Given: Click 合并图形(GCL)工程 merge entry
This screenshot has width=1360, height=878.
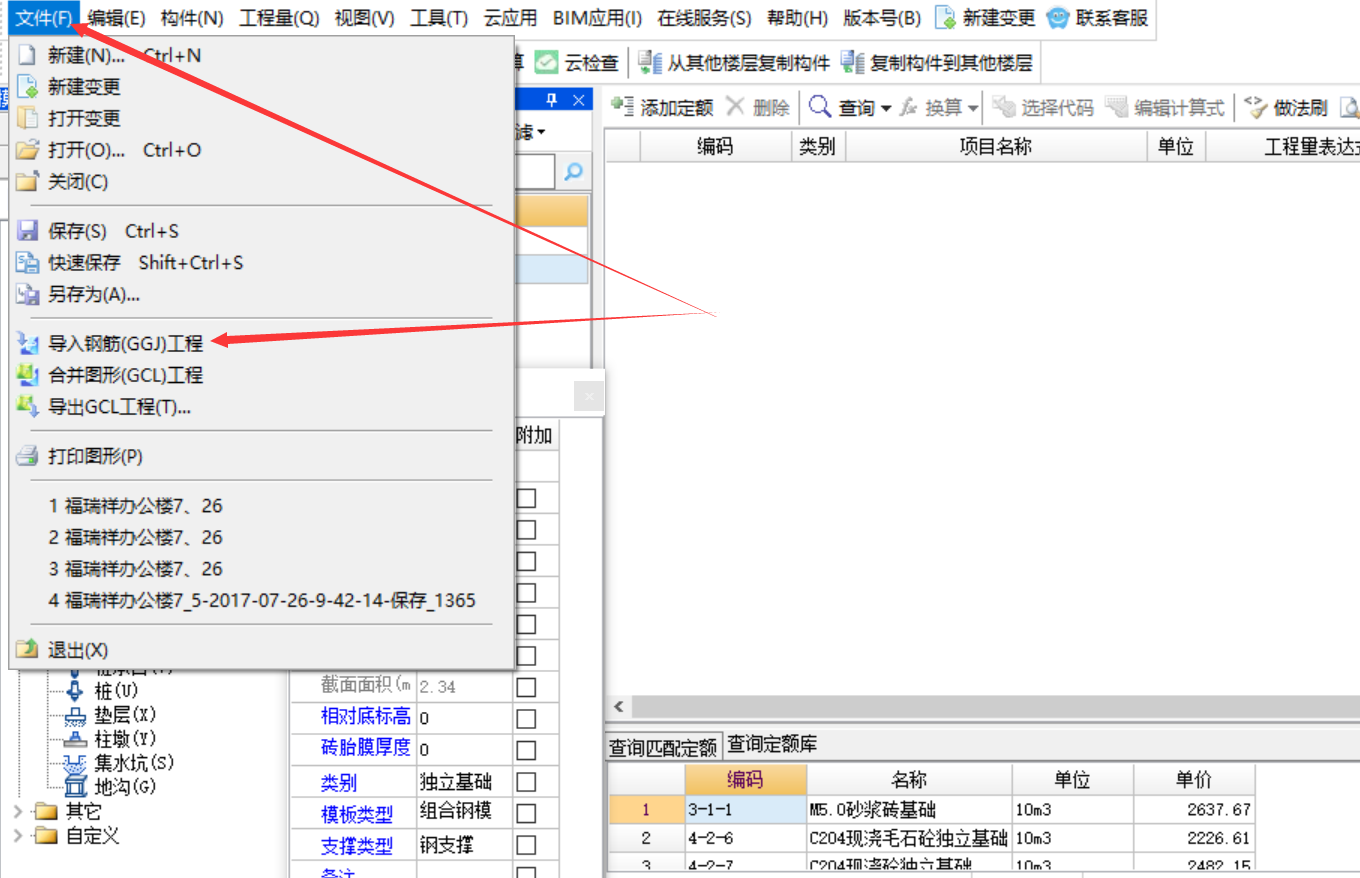Looking at the screenshot, I should point(125,376).
